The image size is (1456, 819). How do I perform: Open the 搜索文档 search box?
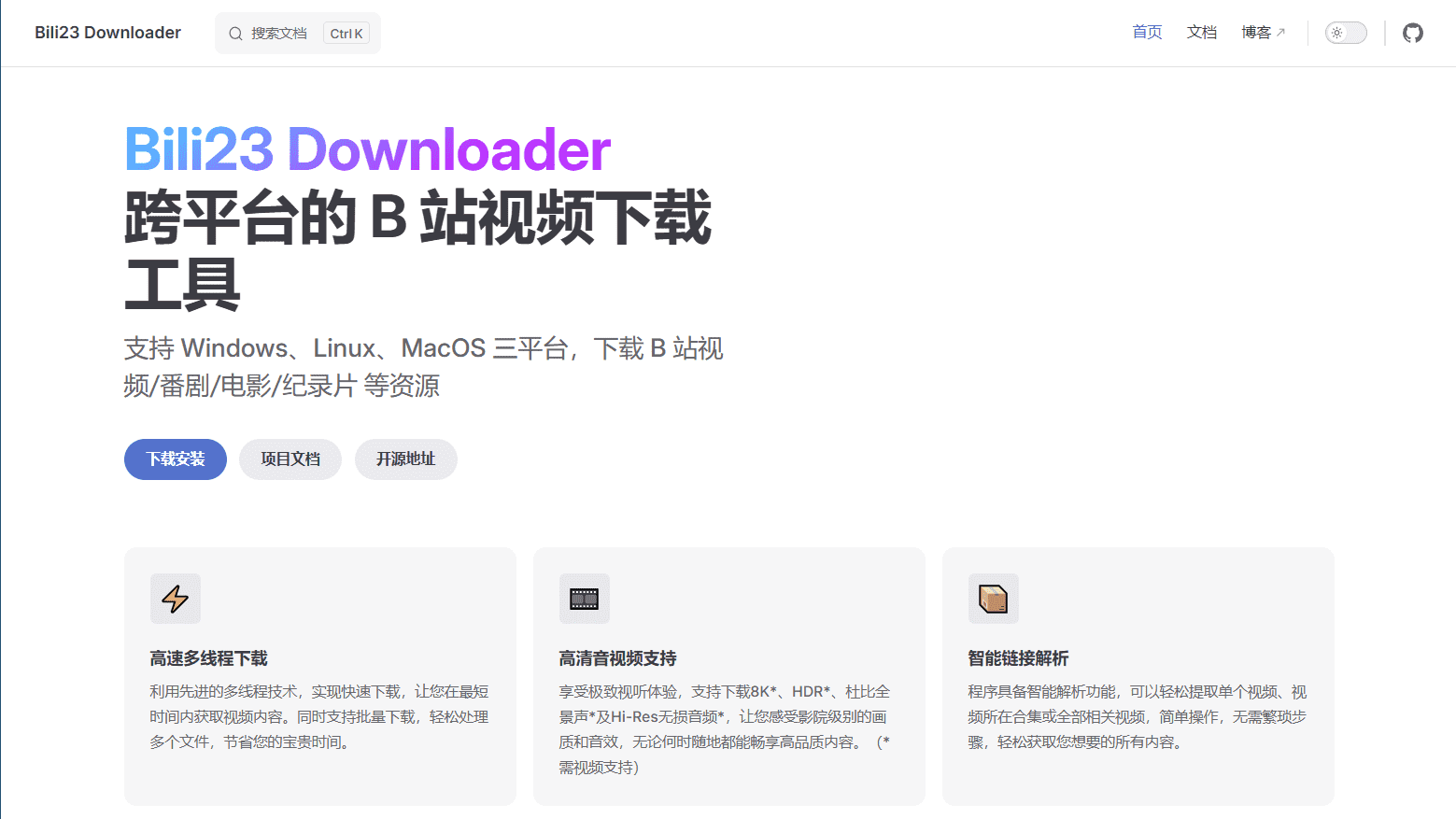point(298,34)
